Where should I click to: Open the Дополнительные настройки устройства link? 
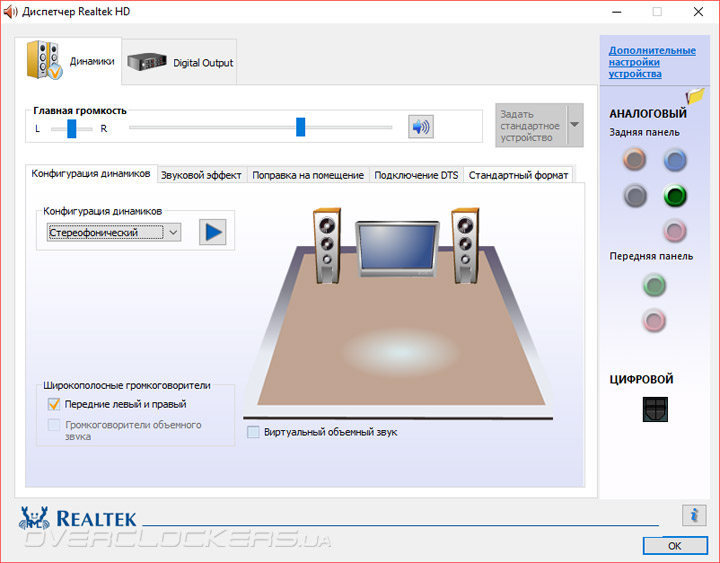pyautogui.click(x=652, y=62)
